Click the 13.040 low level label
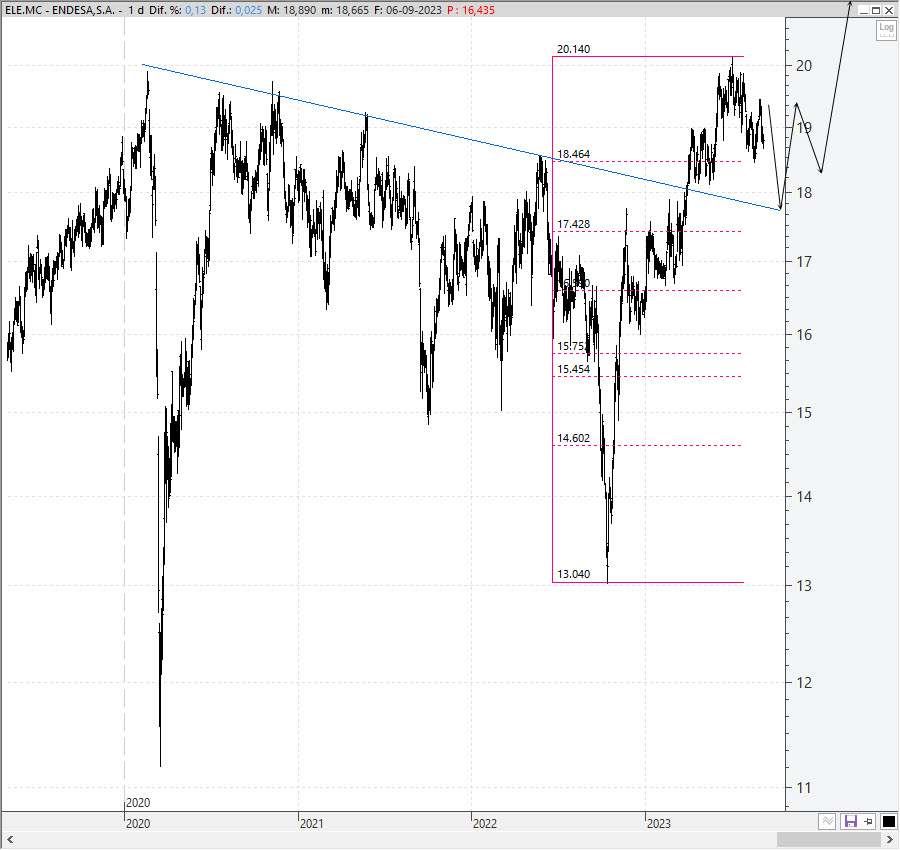The image size is (900, 850). point(573,574)
